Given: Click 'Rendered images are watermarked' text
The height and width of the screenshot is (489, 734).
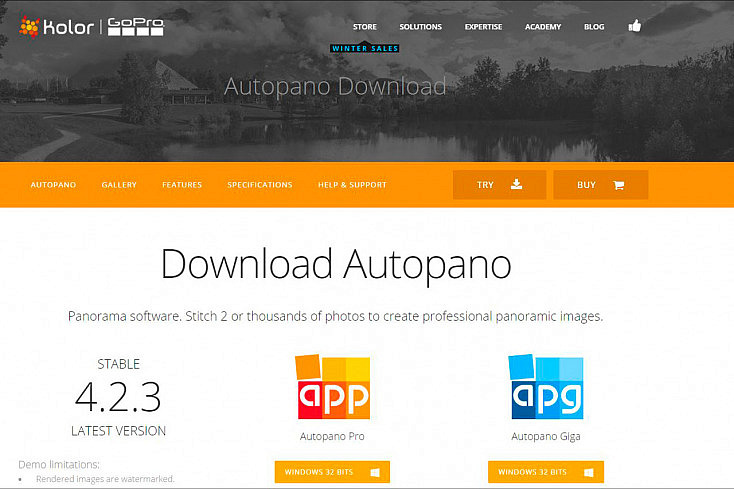Looking at the screenshot, I should (x=105, y=479).
